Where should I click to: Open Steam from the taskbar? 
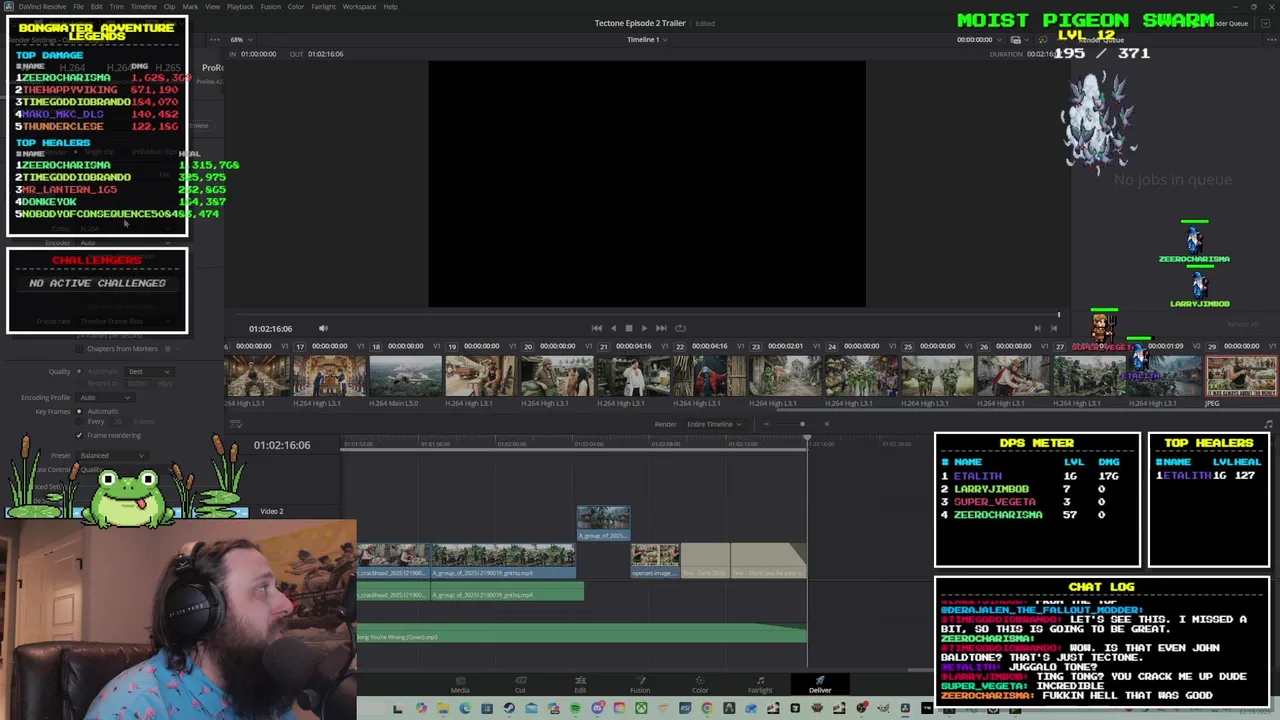[x=509, y=709]
